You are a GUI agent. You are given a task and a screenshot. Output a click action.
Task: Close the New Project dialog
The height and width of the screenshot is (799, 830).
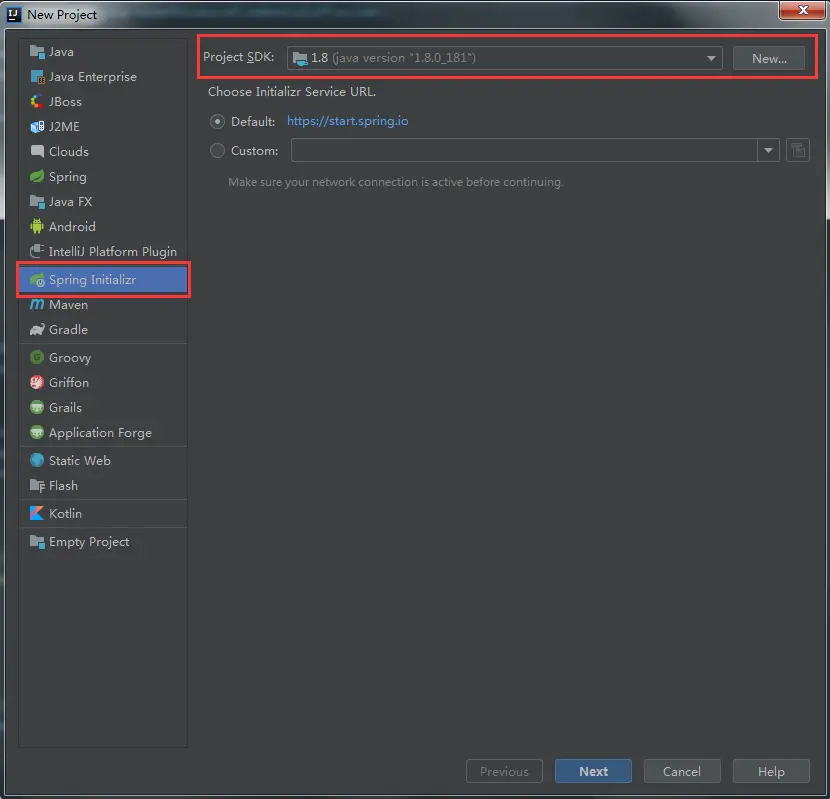coord(802,10)
